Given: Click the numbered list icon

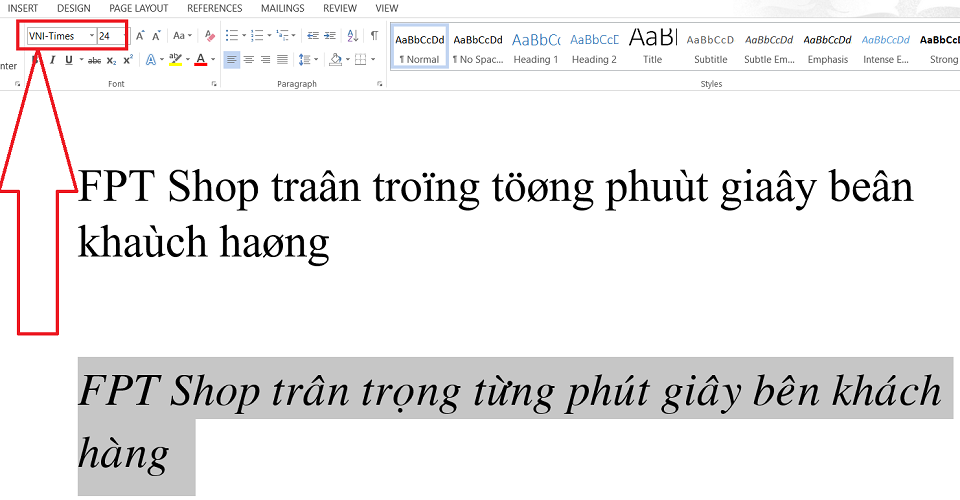Looking at the screenshot, I should (x=257, y=35).
